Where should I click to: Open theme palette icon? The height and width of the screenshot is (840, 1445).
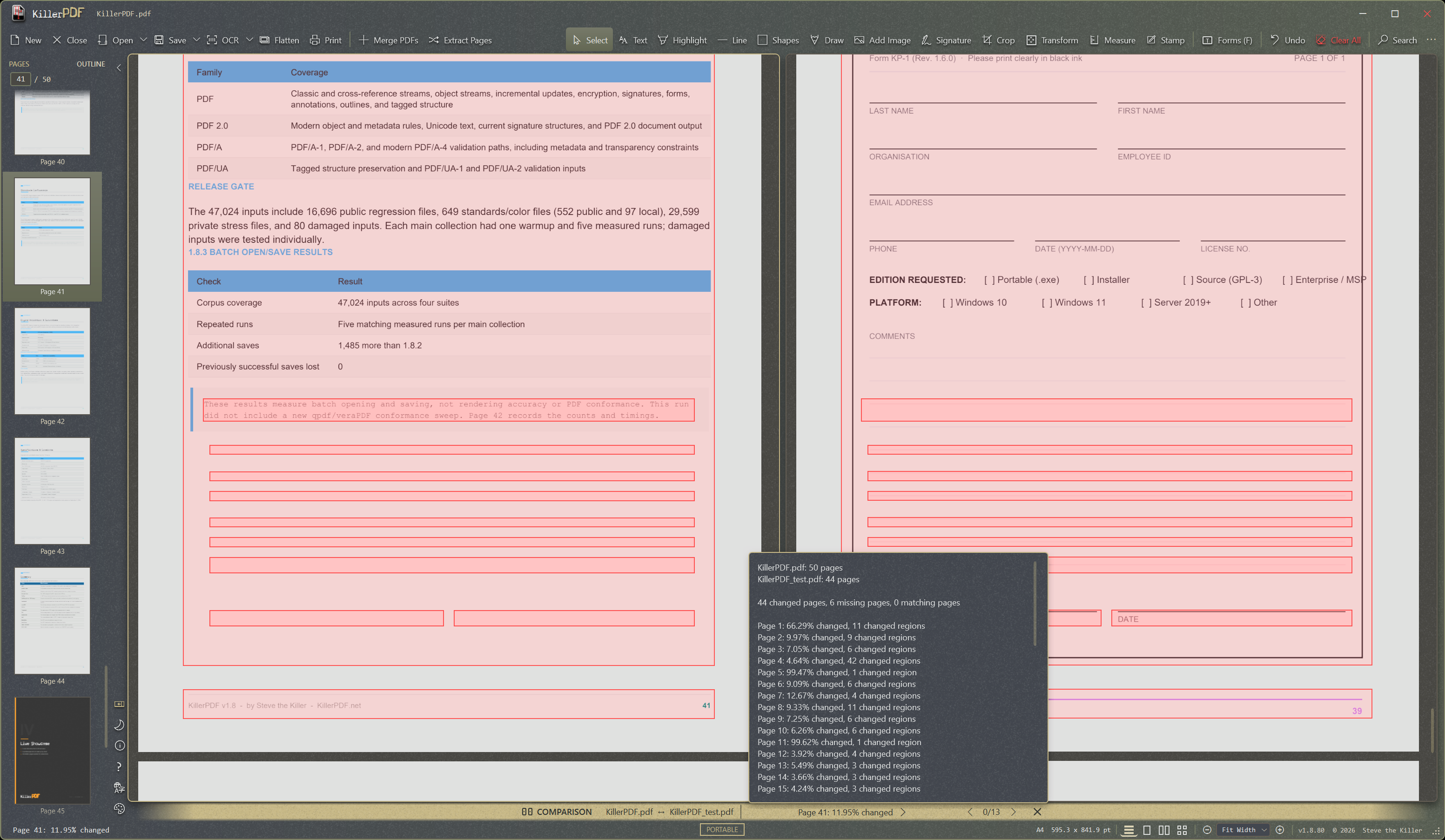click(119, 808)
